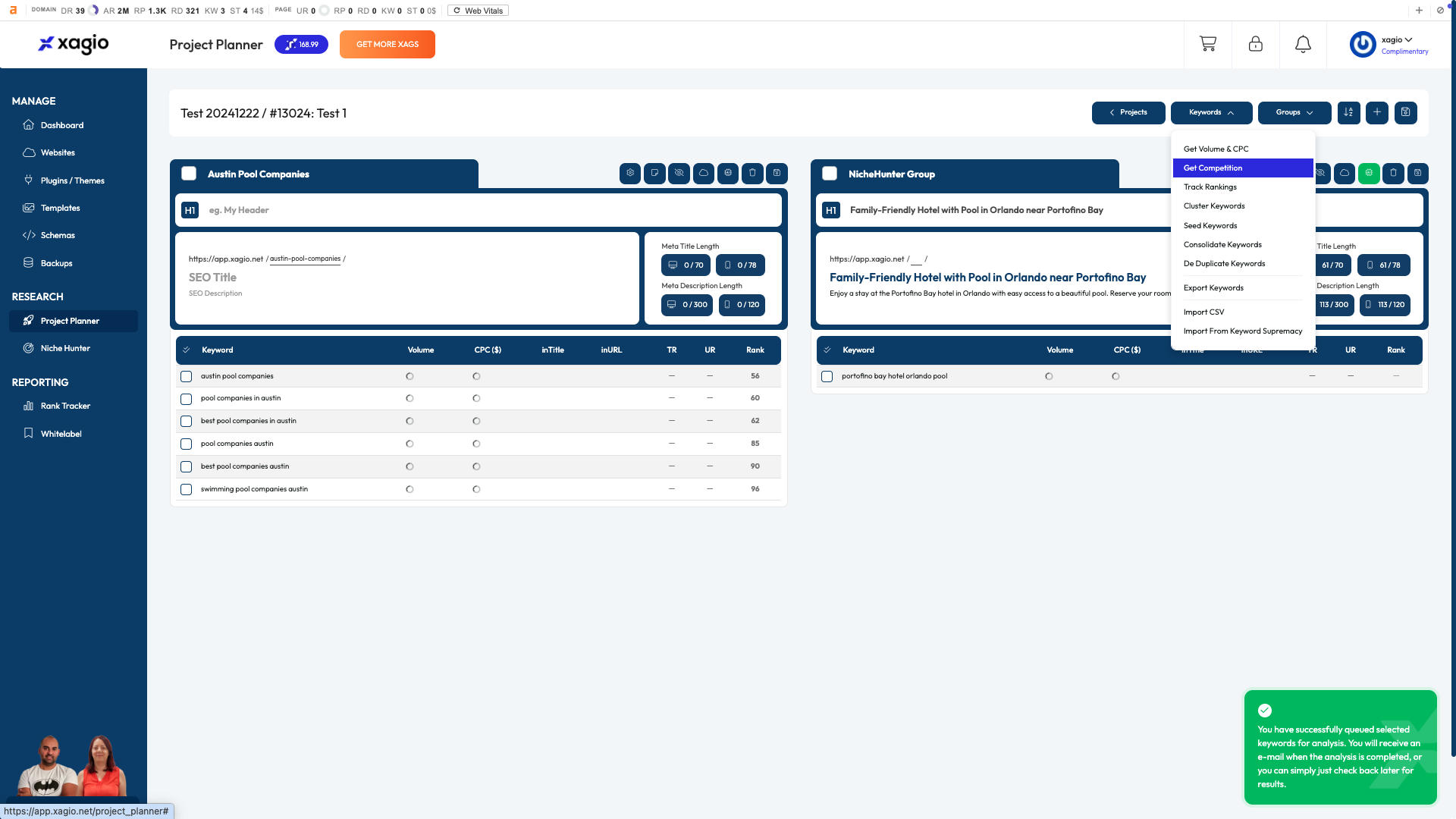Open notifications bell
The width and height of the screenshot is (1456, 819).
1303,44
